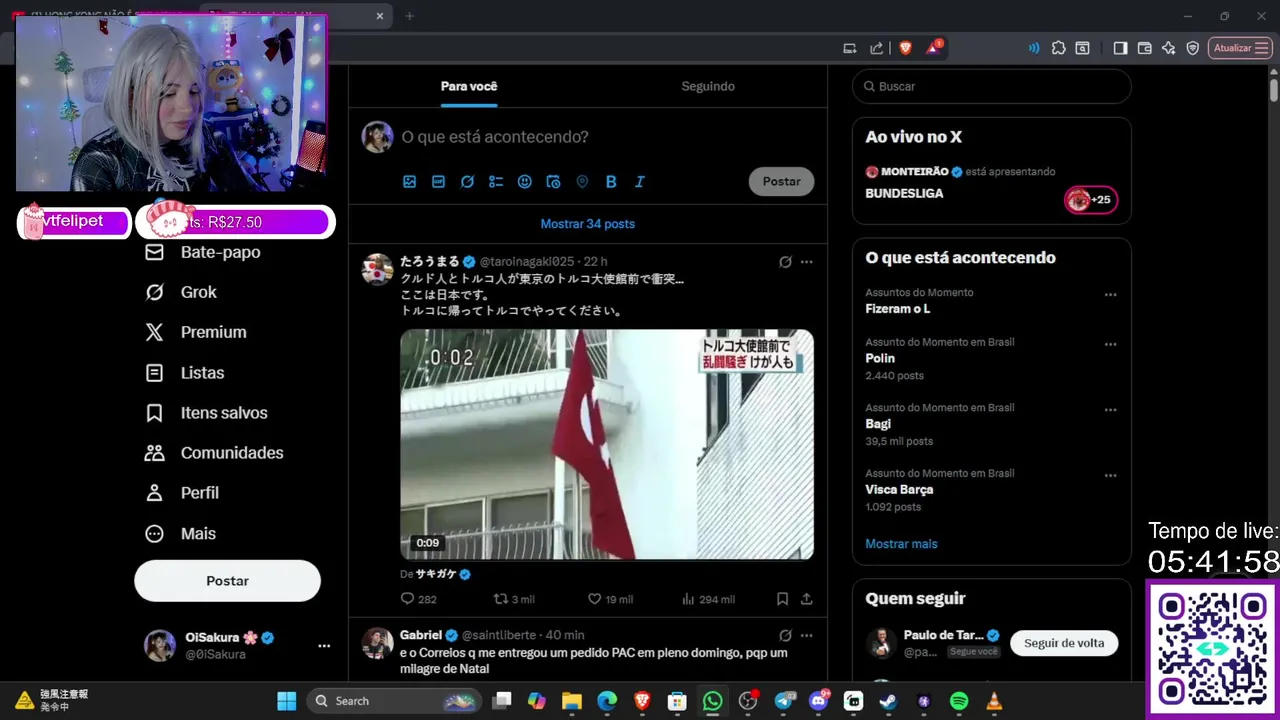Open account menu next to OiSakura
This screenshot has height=720, width=1280.
pyautogui.click(x=324, y=646)
